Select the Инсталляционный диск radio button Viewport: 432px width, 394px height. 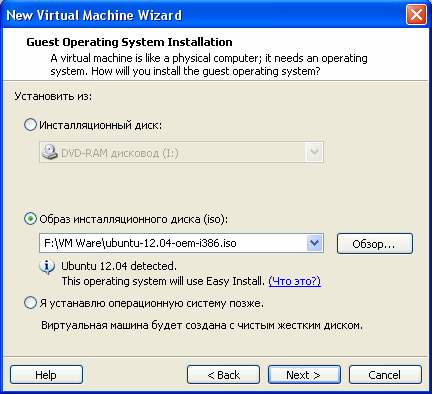coord(30,125)
